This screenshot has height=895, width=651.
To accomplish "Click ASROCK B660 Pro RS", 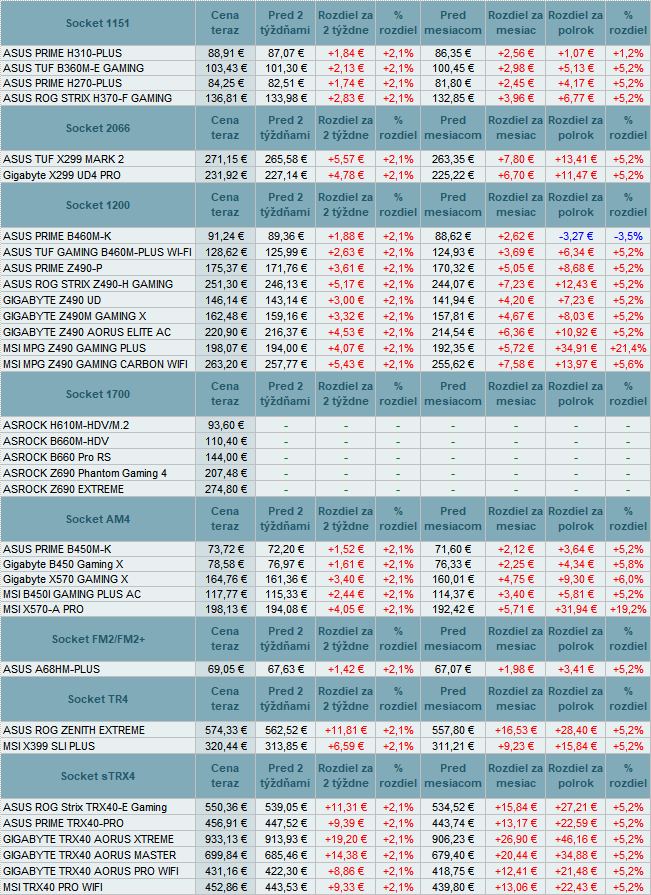I will pyautogui.click(x=57, y=457).
